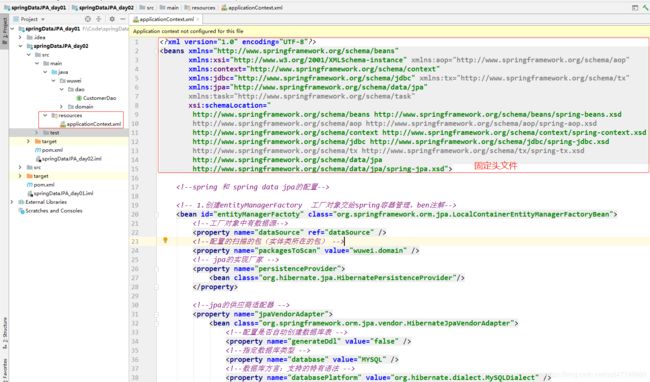Image resolution: width=650 pixels, height=382 pixels.
Task: Open the Favorites tool window side tab
Action: tap(5, 370)
